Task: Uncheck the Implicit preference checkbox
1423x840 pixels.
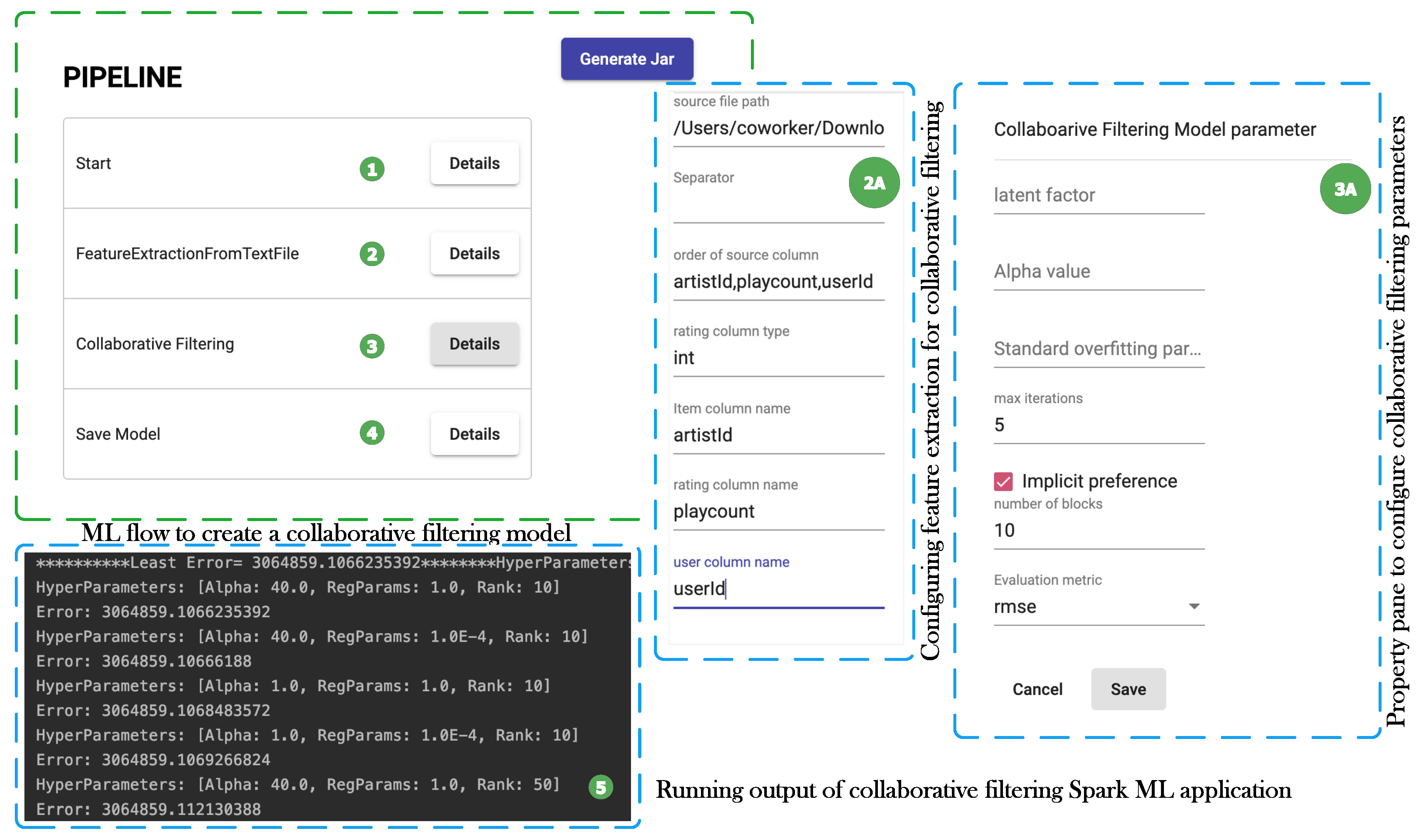Action: [x=1003, y=481]
